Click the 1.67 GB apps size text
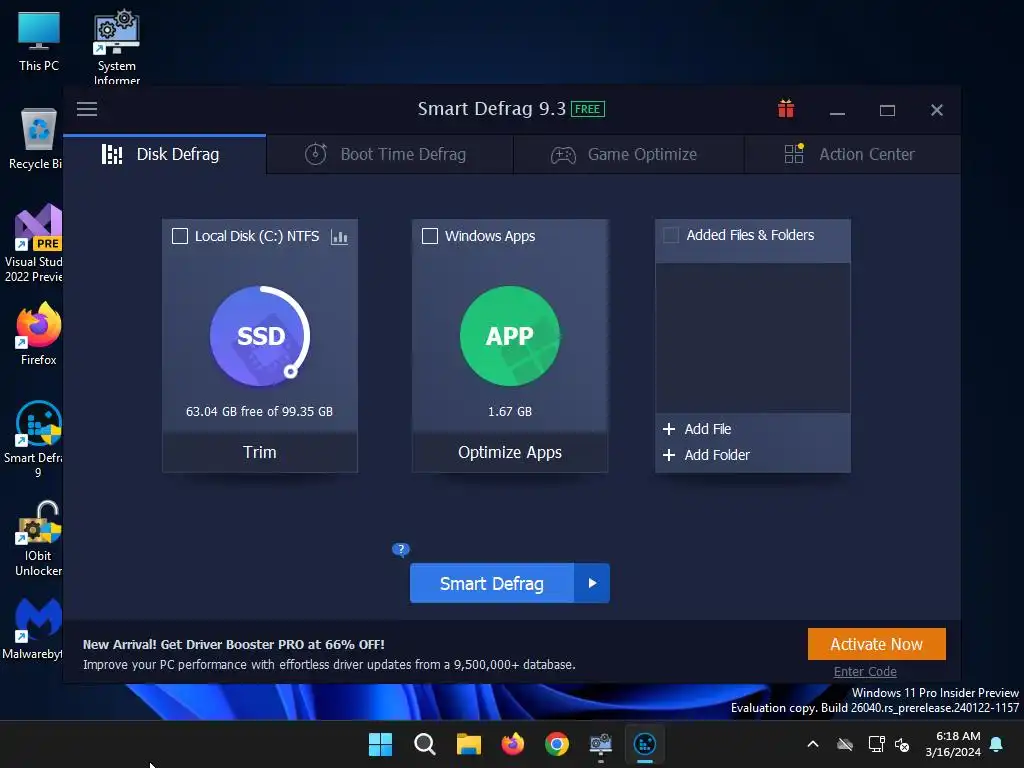1024x768 pixels. pos(510,411)
